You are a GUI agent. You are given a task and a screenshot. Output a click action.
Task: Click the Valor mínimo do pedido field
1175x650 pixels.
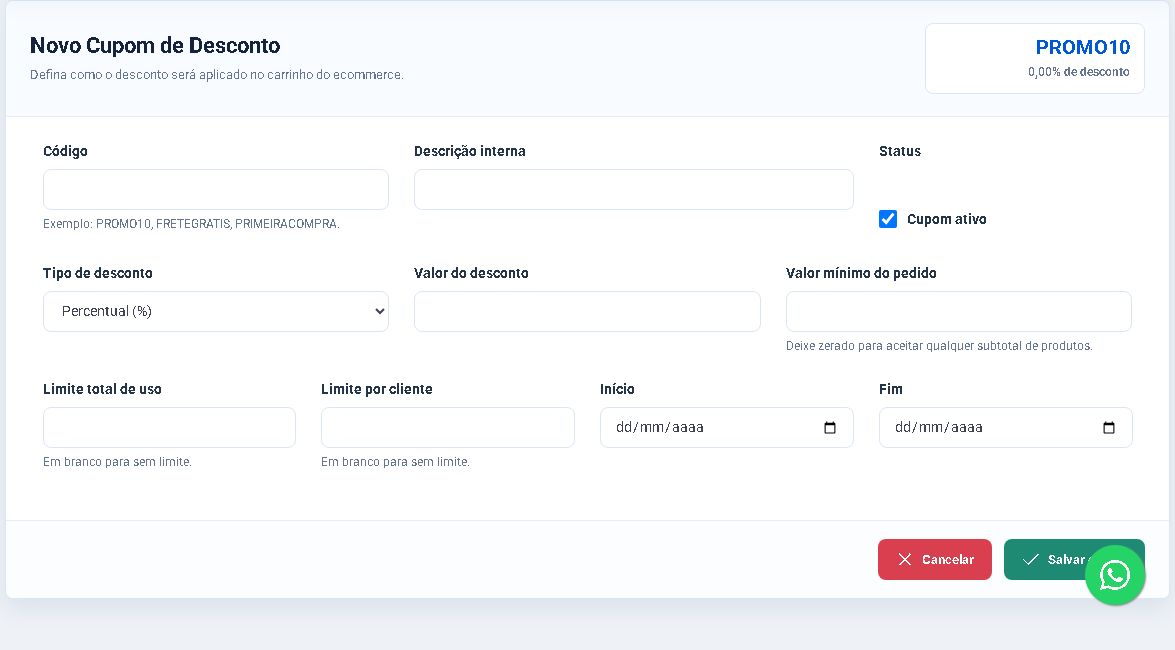(958, 311)
